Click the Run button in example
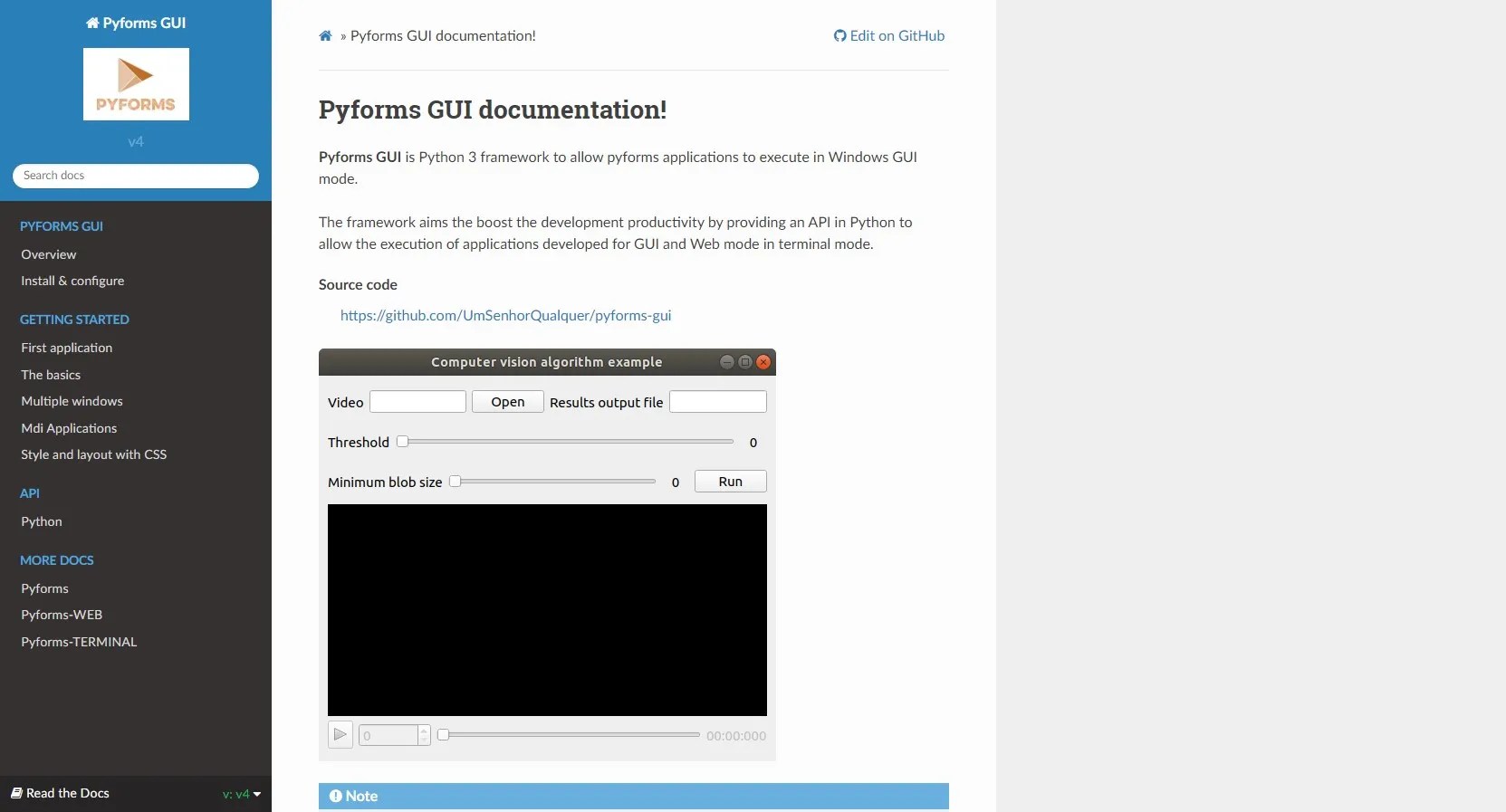The image size is (1506, 812). 731,482
